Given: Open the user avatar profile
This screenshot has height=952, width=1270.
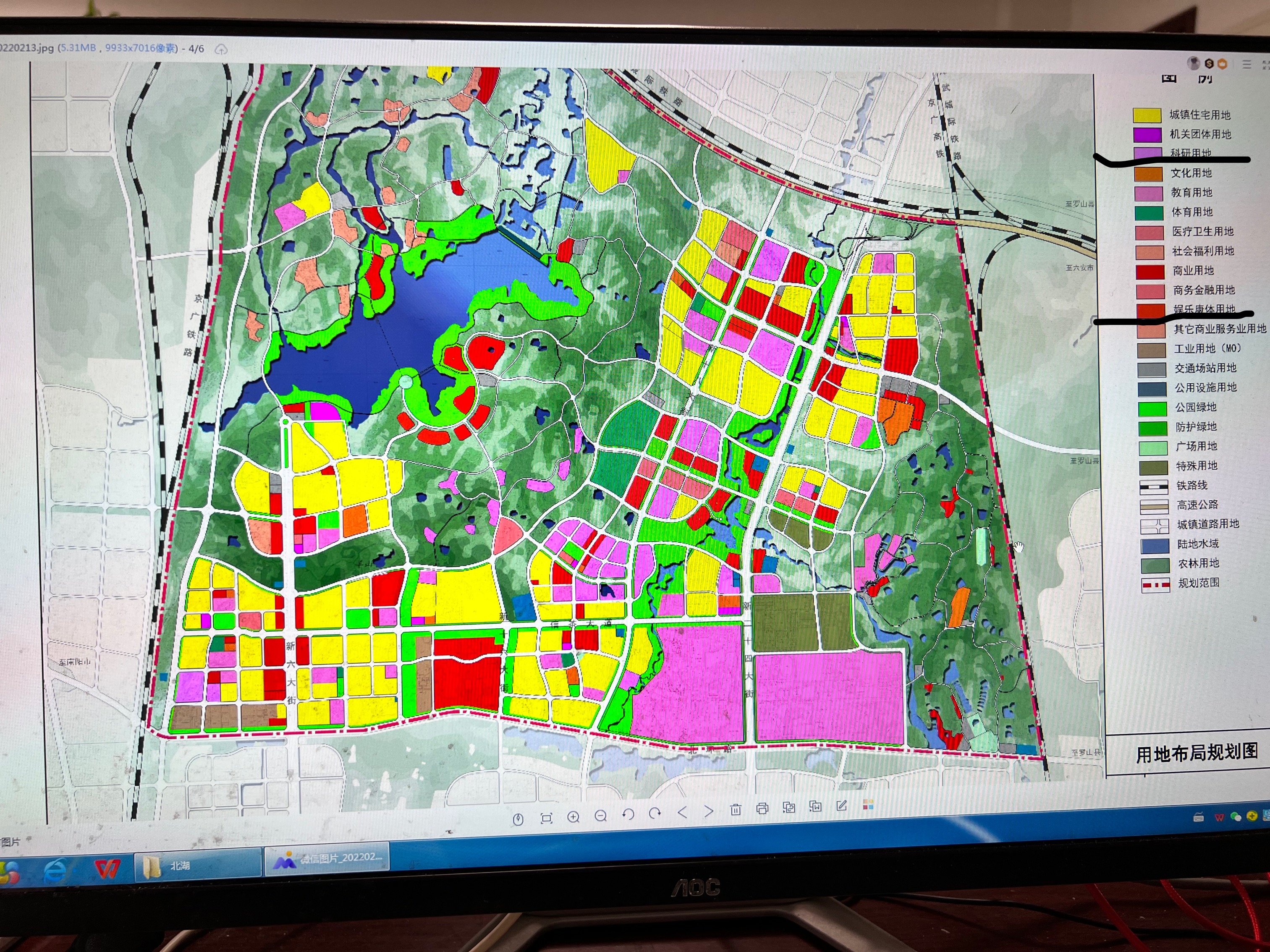Looking at the screenshot, I should coord(1194,63).
